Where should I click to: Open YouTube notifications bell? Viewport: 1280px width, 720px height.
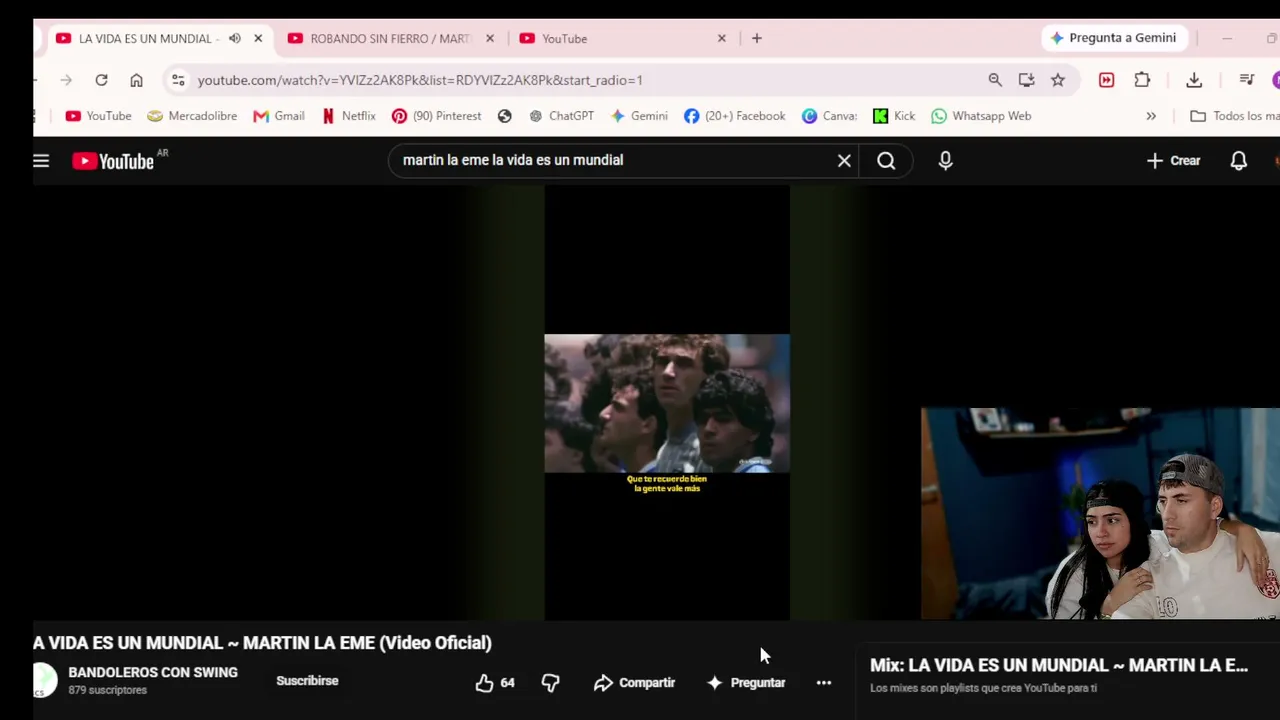click(1238, 160)
